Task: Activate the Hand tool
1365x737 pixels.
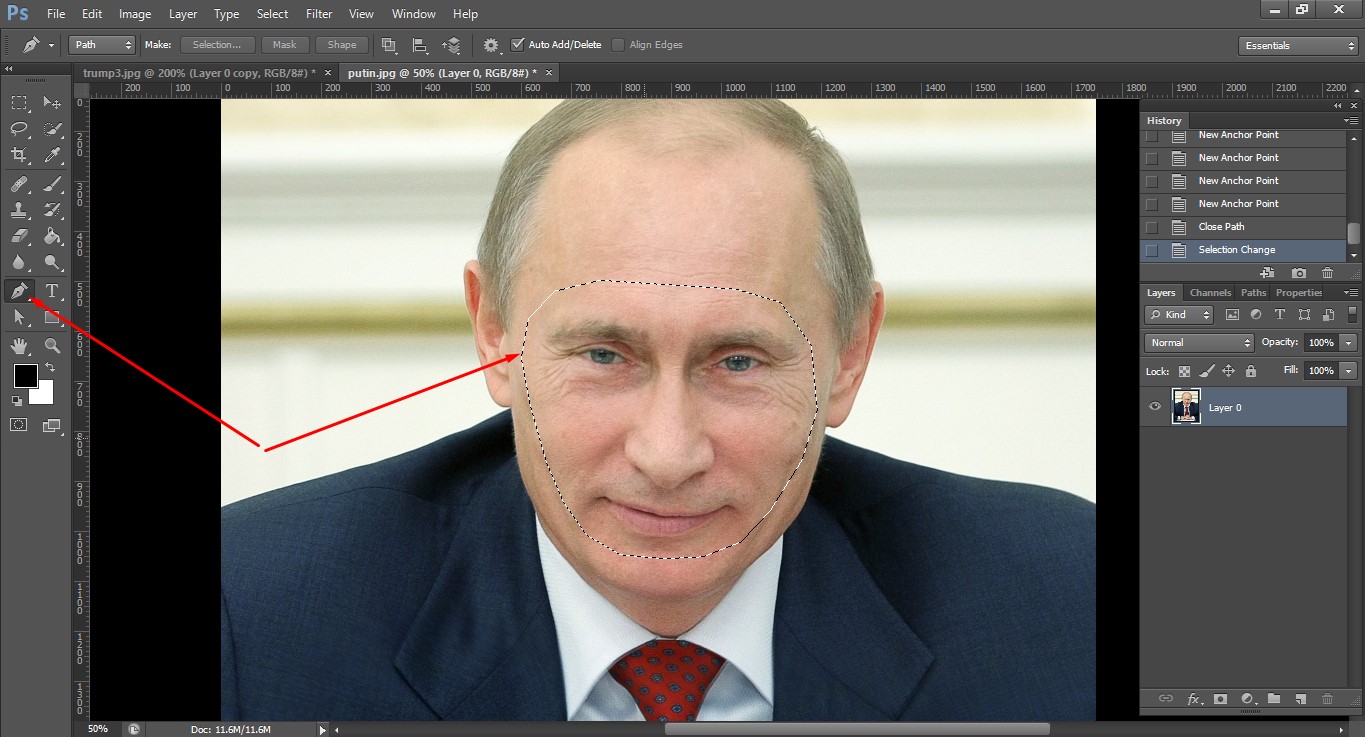Action: 19,346
